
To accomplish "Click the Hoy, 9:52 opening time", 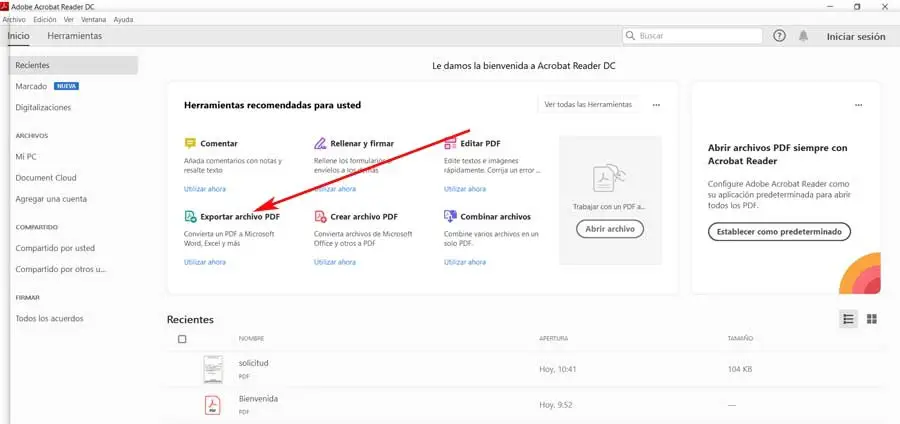I will pyautogui.click(x=556, y=405).
